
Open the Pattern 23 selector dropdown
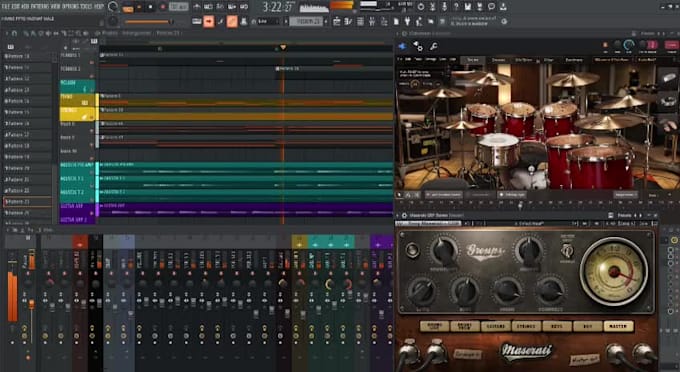(x=306, y=22)
